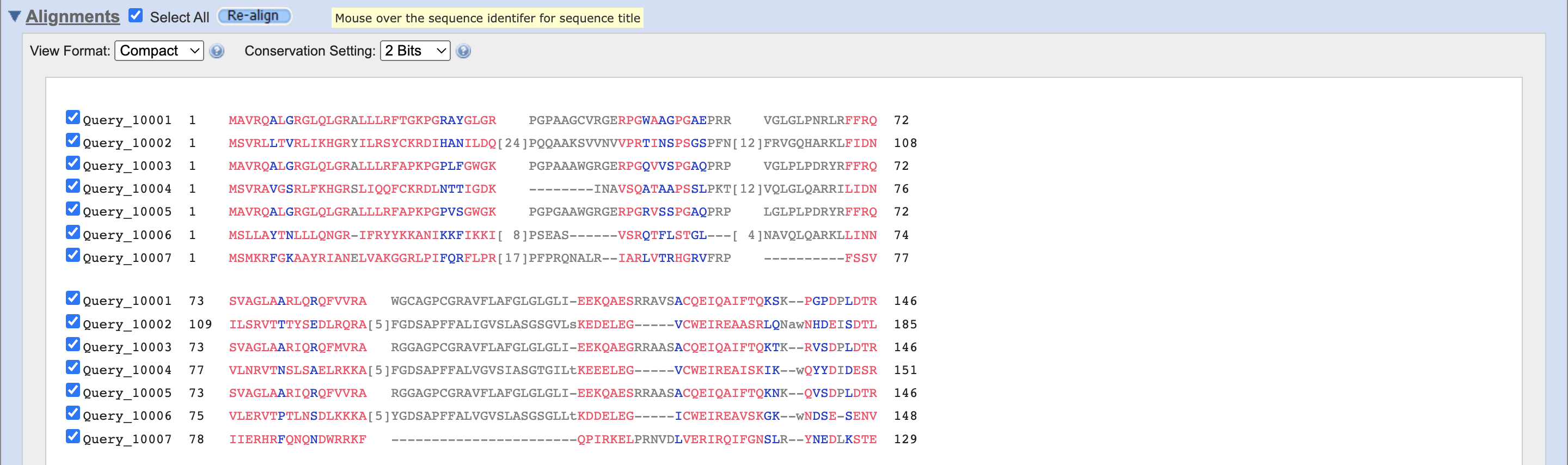Screen dimensions: 1568x465
Task: Uncheck the Select All checkbox
Action: point(136,16)
